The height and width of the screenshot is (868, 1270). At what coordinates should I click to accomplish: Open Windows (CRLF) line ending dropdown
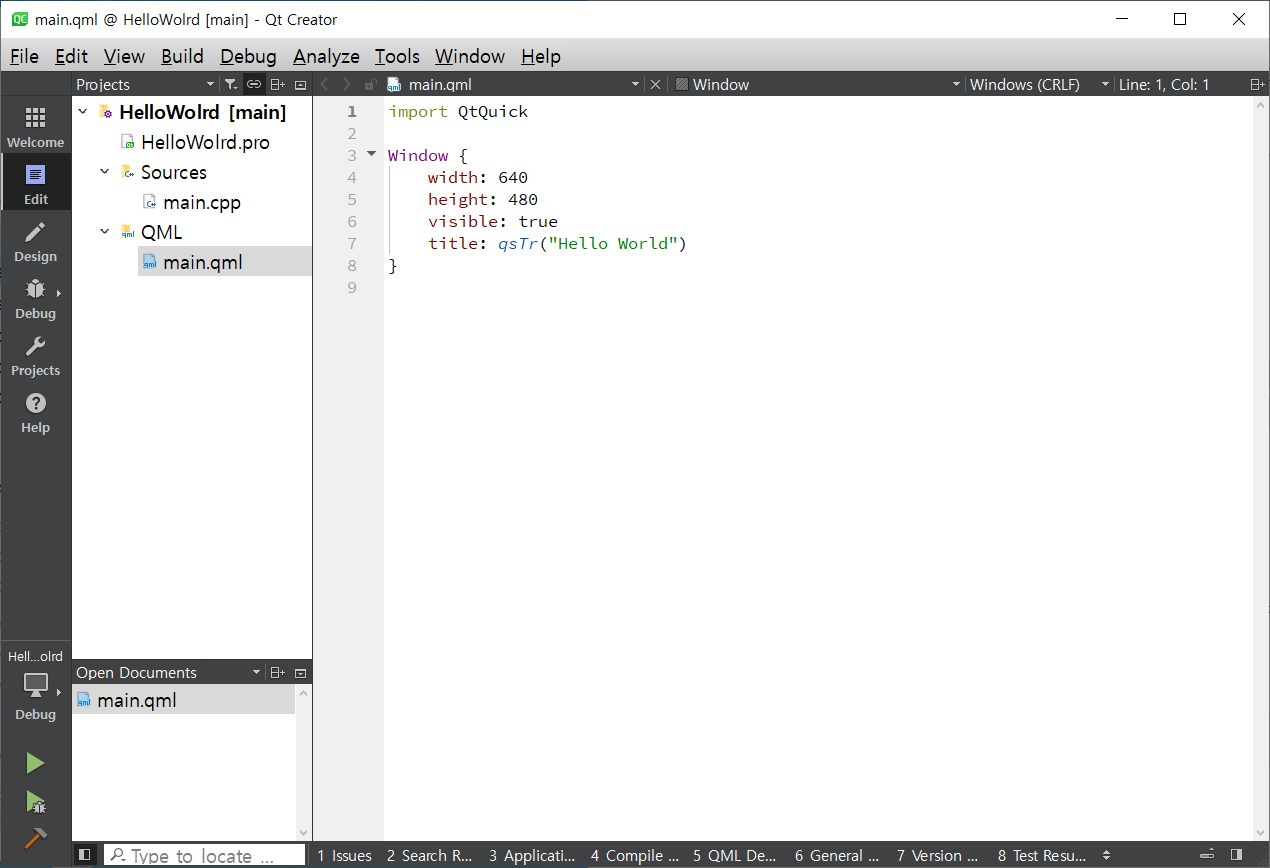(x=1039, y=85)
